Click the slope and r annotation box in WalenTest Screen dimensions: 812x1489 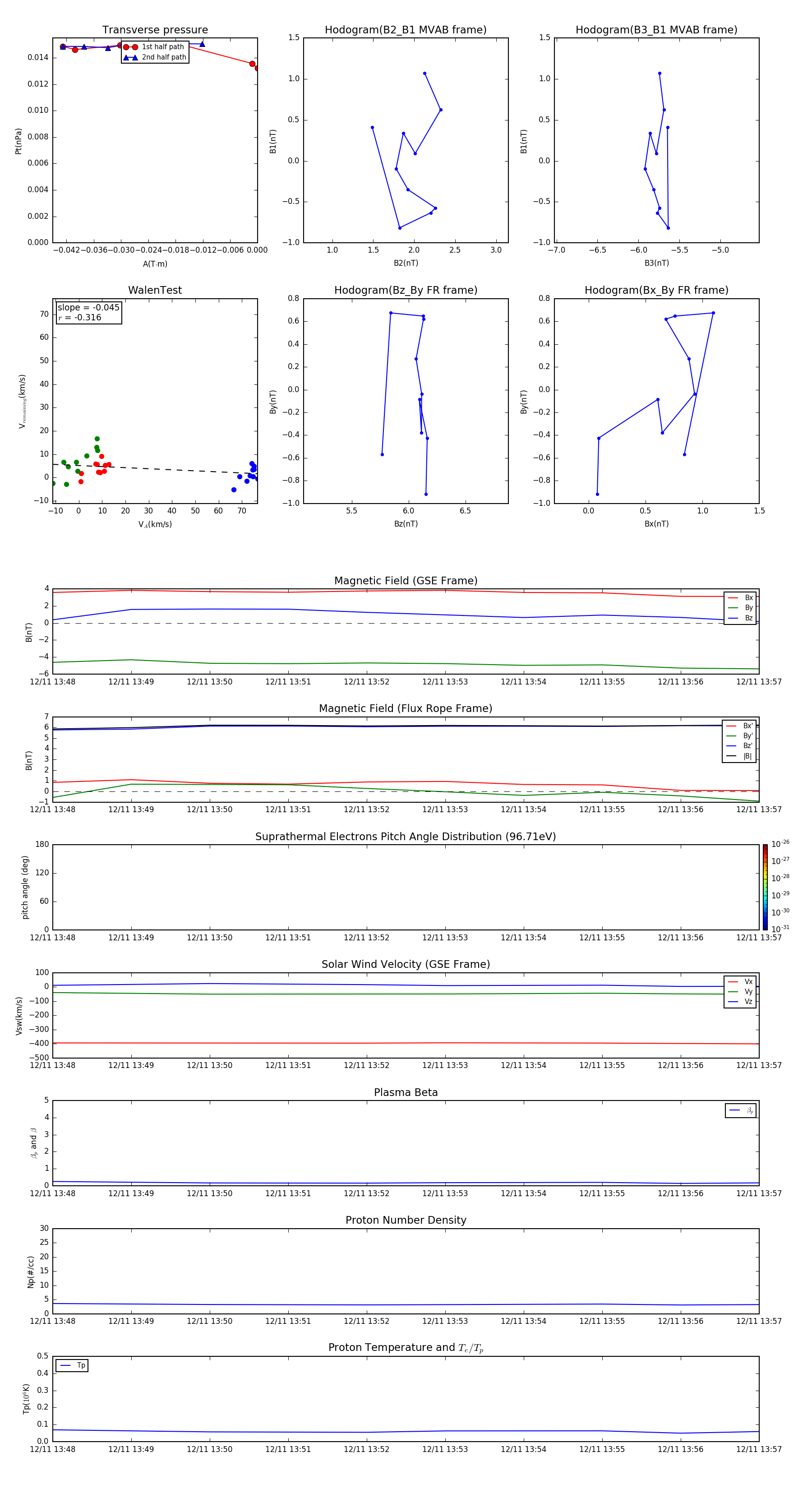[88, 312]
